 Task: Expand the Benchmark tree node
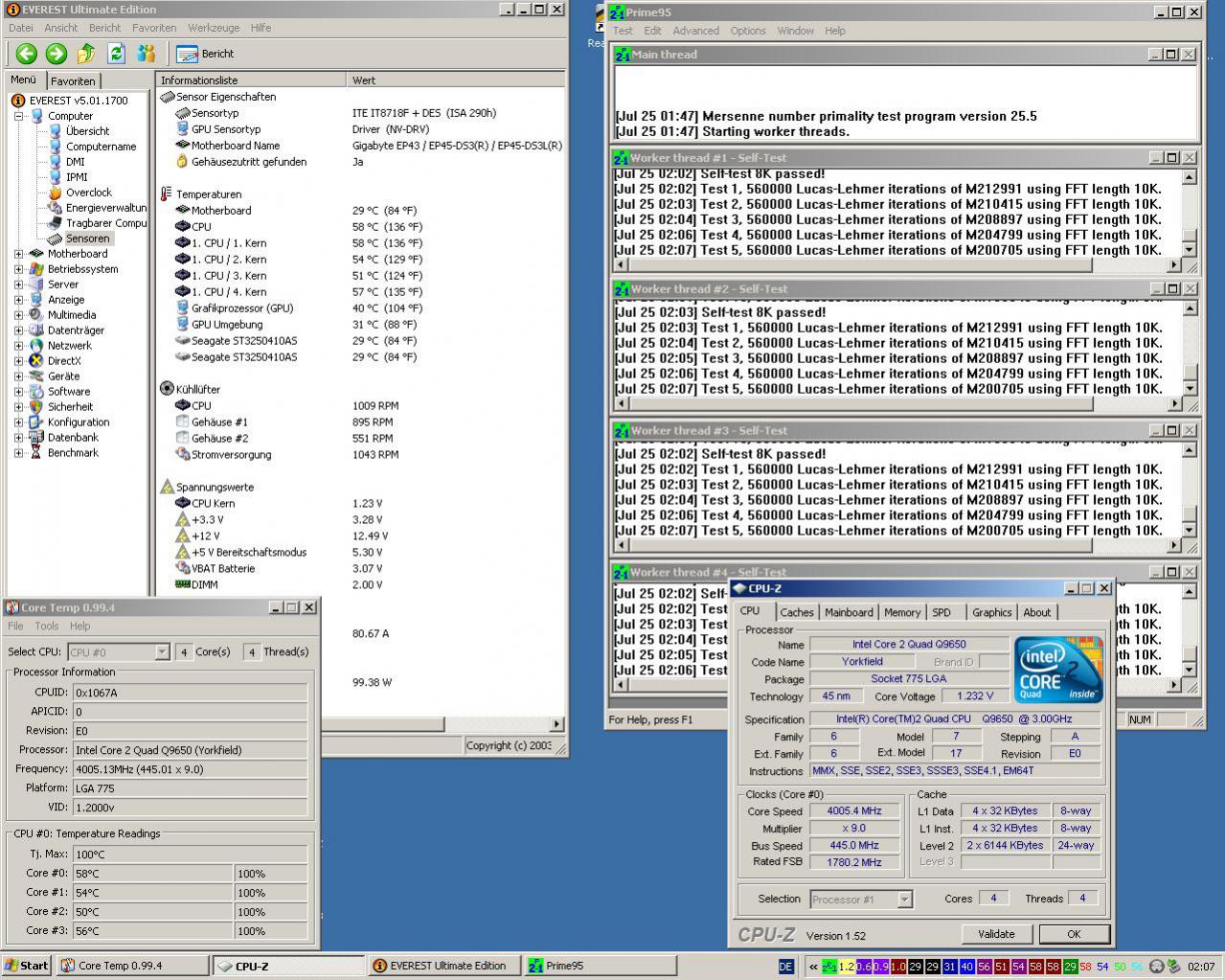(19, 453)
